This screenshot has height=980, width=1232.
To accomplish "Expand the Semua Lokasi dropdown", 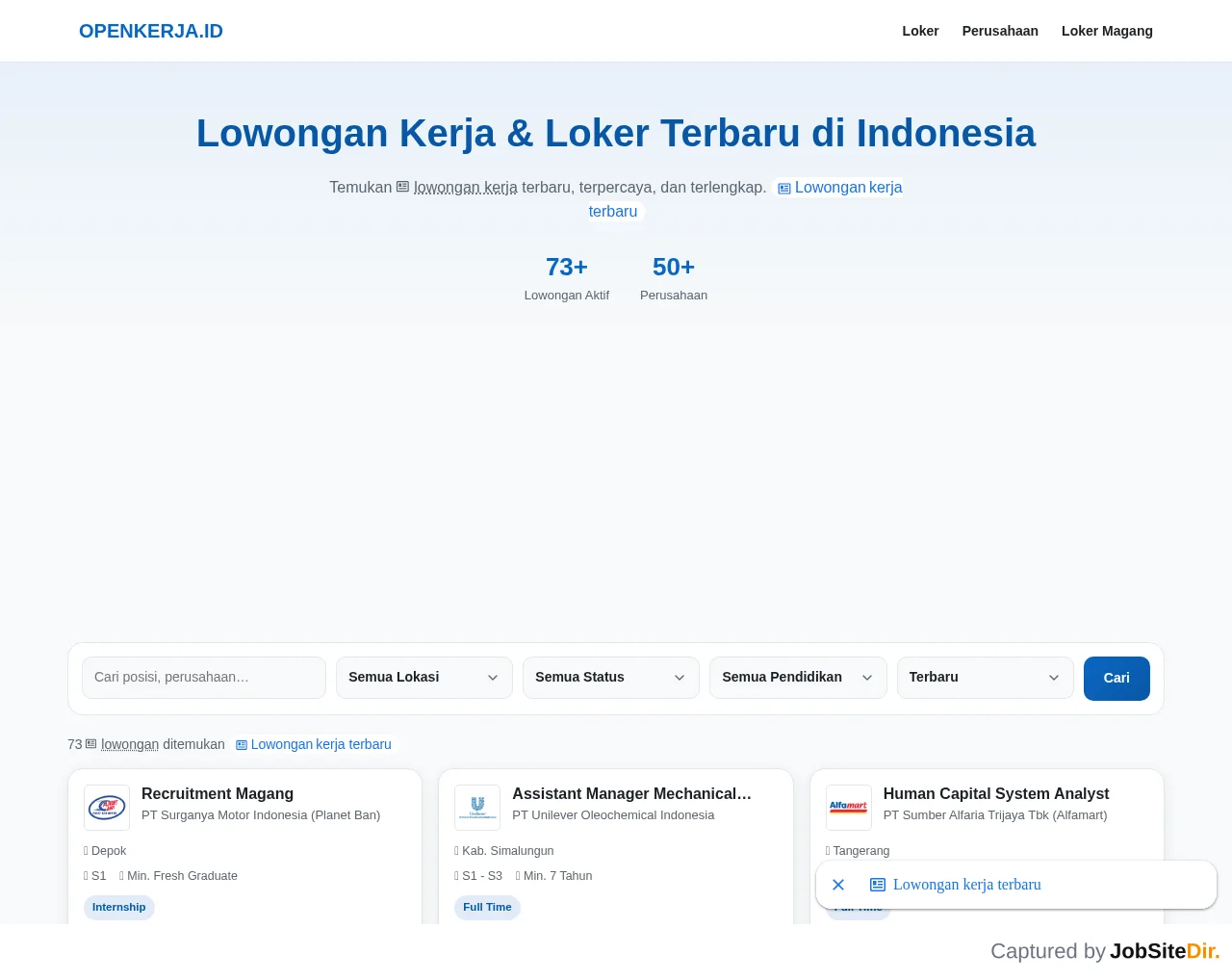I will tap(424, 678).
